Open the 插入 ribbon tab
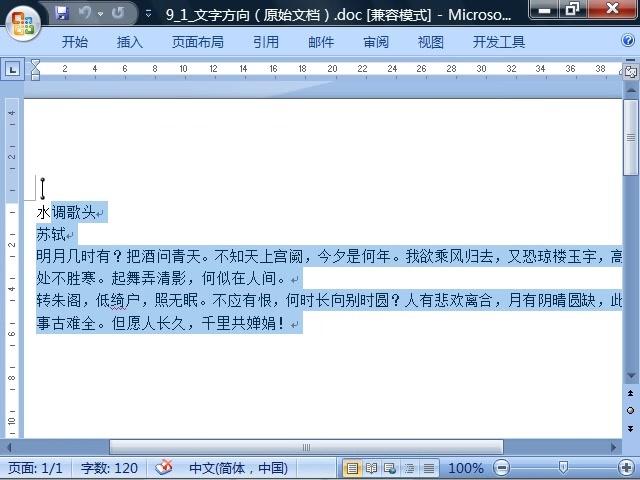This screenshot has height=480, width=640. pyautogui.click(x=129, y=42)
